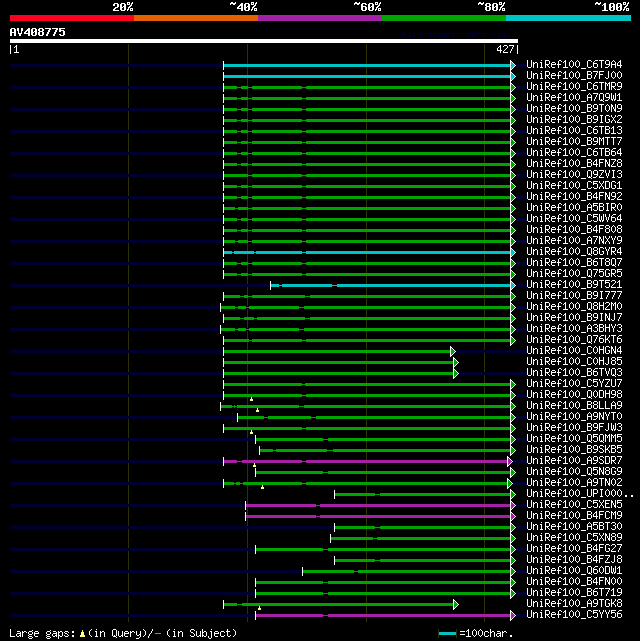Screen dimensions: 640x641
Task: Click the cyan alignment bar for UniRef100_C6T9A4
Action: 368,65
